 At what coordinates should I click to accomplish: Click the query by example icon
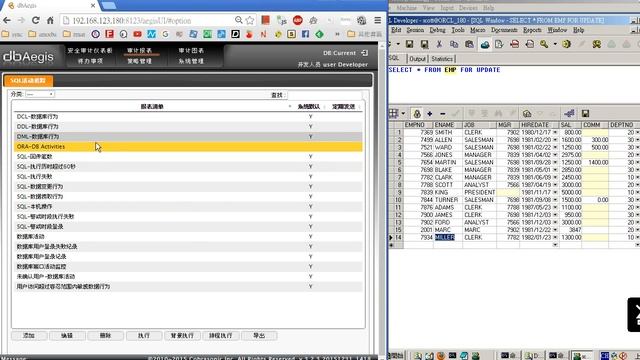(527, 113)
